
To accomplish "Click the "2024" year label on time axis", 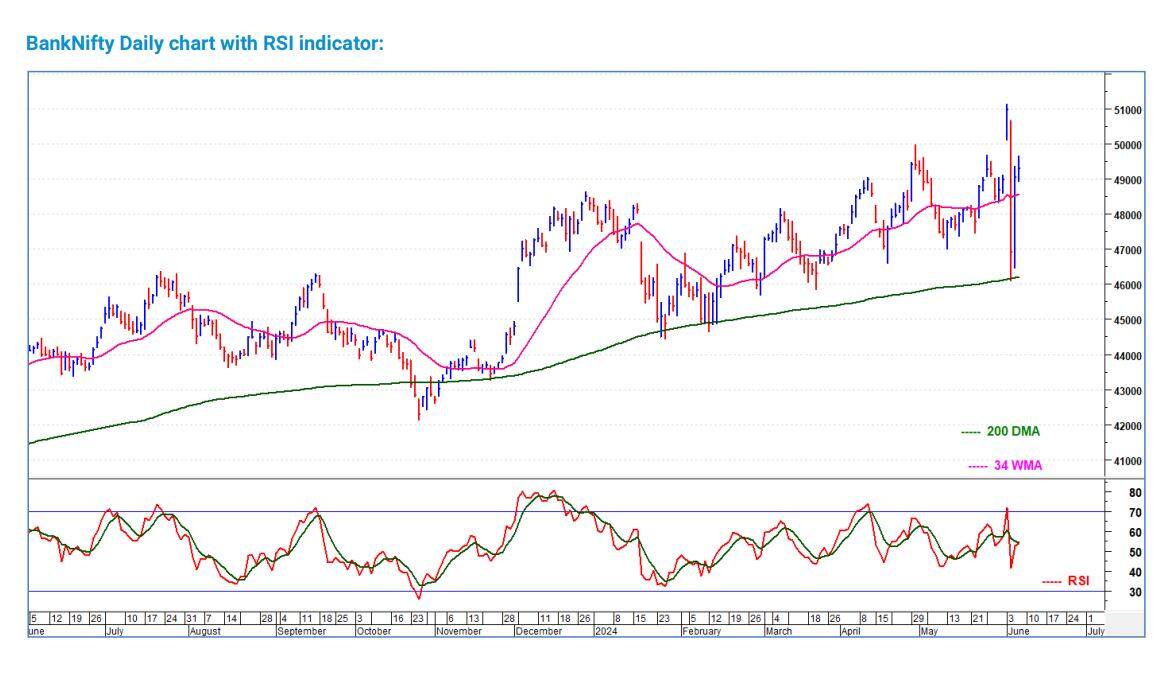I will coord(606,632).
